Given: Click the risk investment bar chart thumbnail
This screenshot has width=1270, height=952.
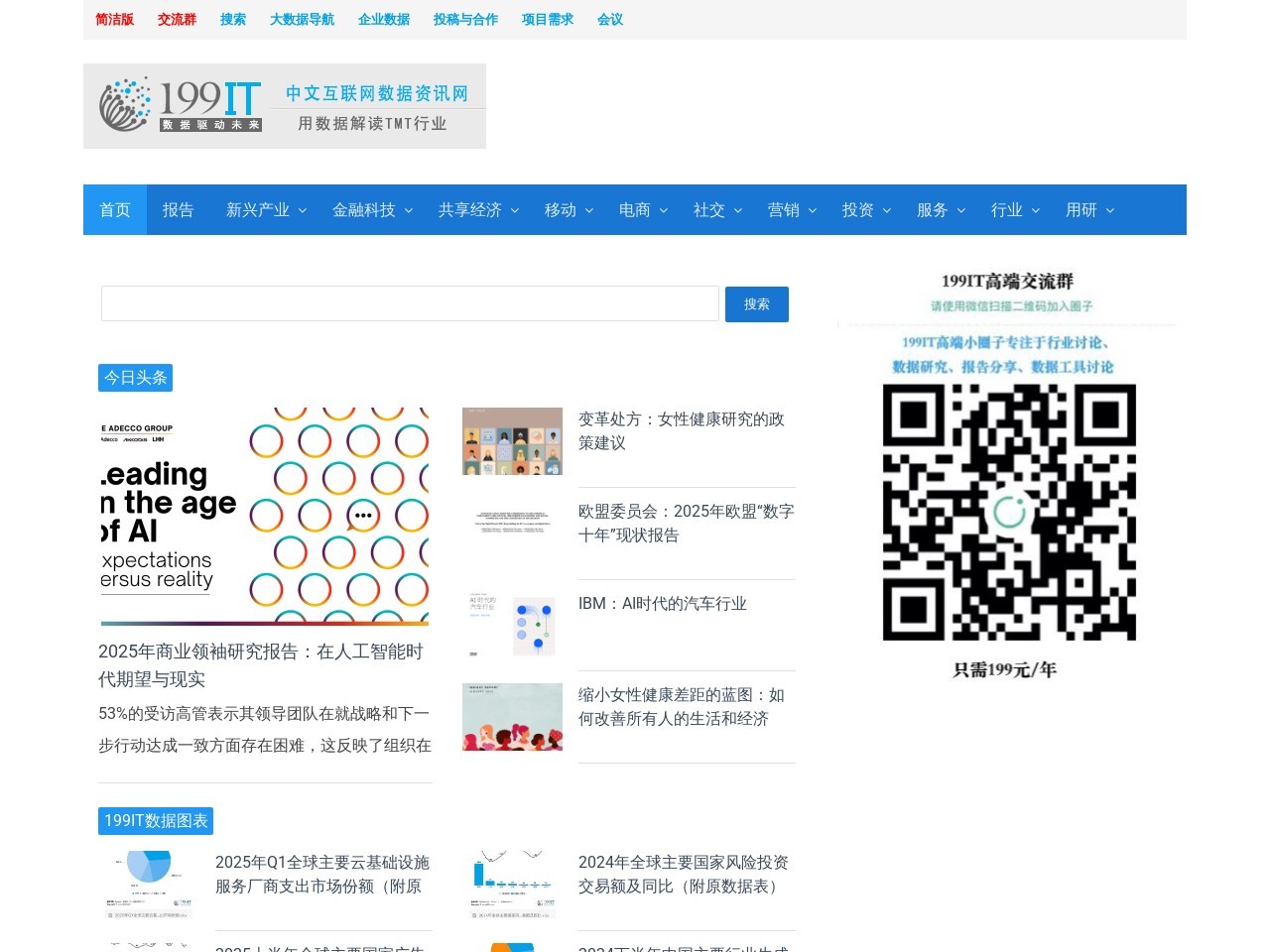Looking at the screenshot, I should coord(512,883).
